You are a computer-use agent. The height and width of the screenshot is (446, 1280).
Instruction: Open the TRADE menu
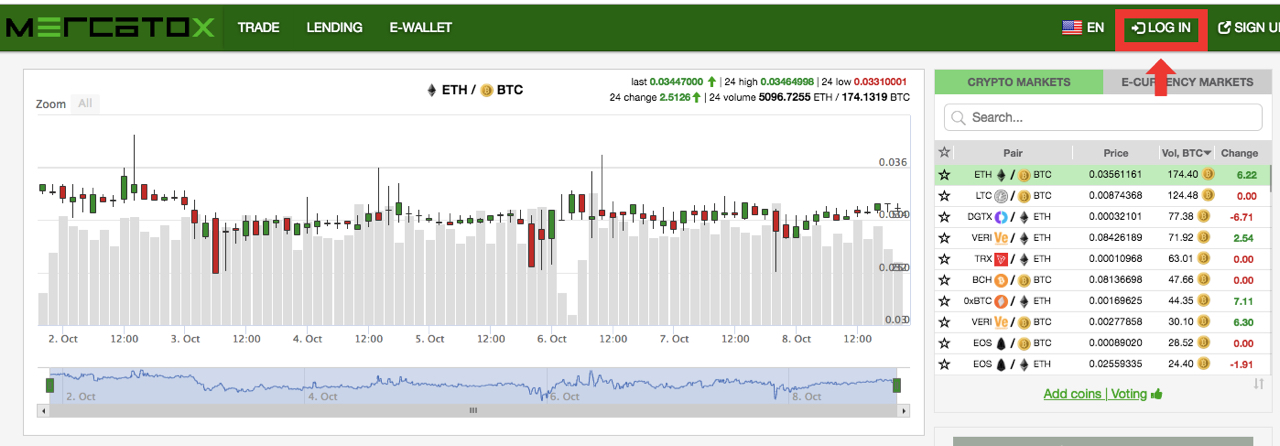pos(258,28)
